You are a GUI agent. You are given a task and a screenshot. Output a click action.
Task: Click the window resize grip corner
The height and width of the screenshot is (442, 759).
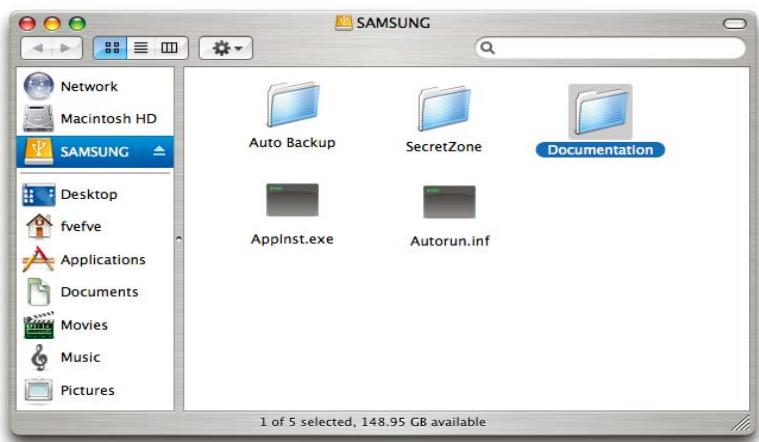pyautogui.click(x=741, y=423)
